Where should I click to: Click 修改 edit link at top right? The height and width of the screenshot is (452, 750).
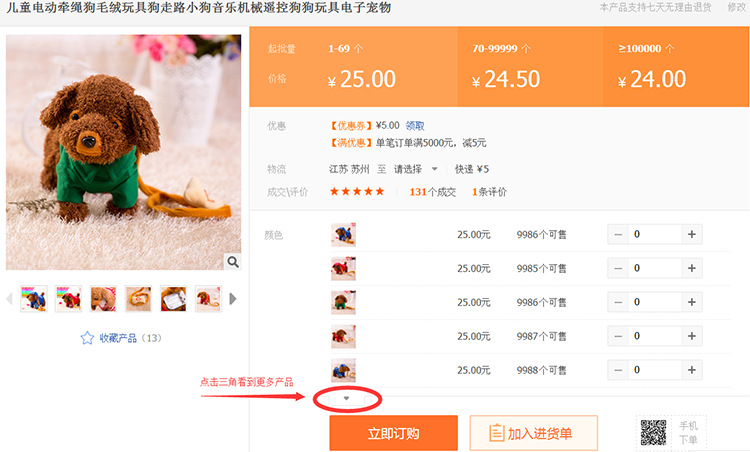(737, 7)
